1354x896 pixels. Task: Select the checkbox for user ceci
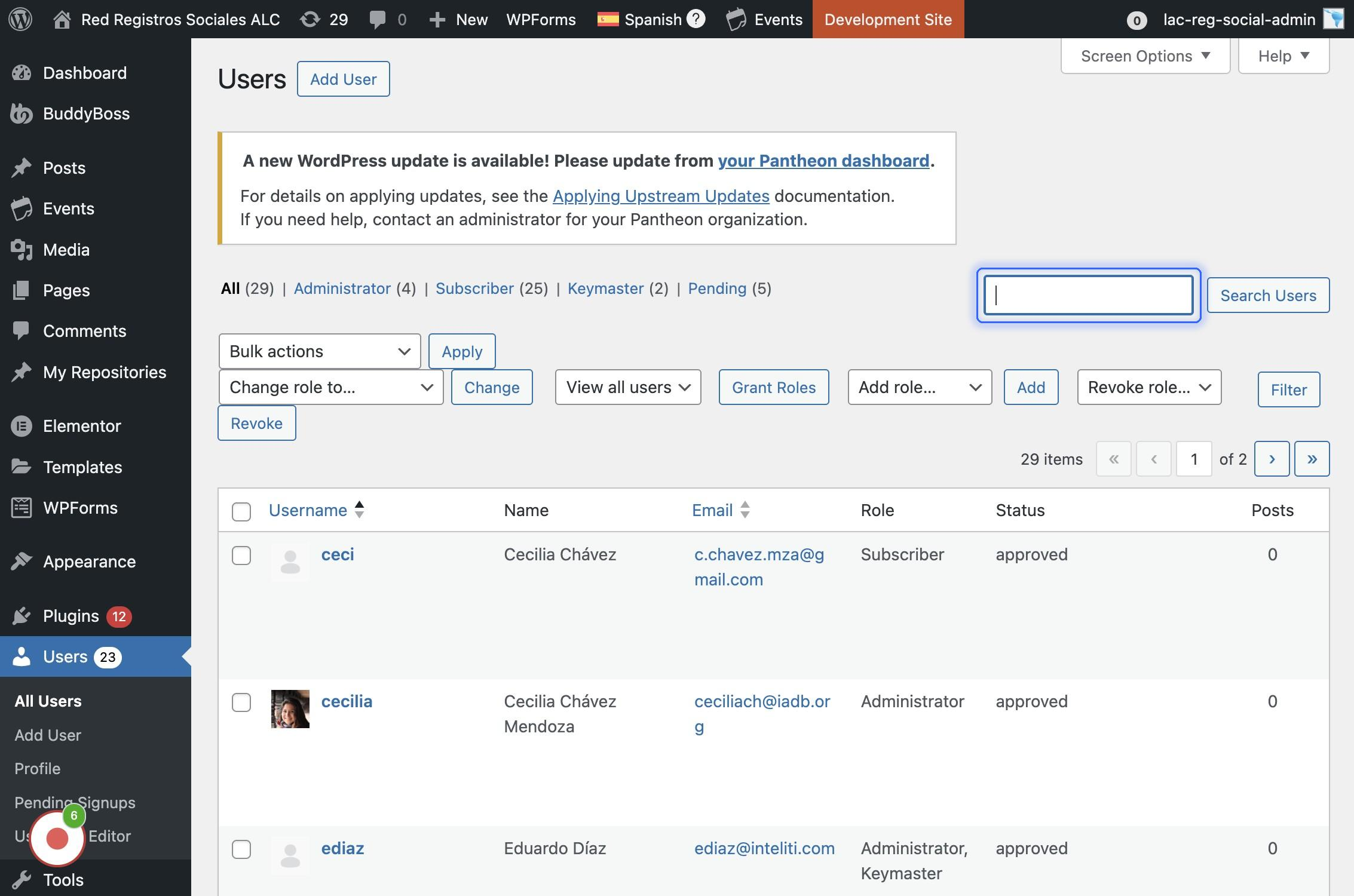(241, 556)
